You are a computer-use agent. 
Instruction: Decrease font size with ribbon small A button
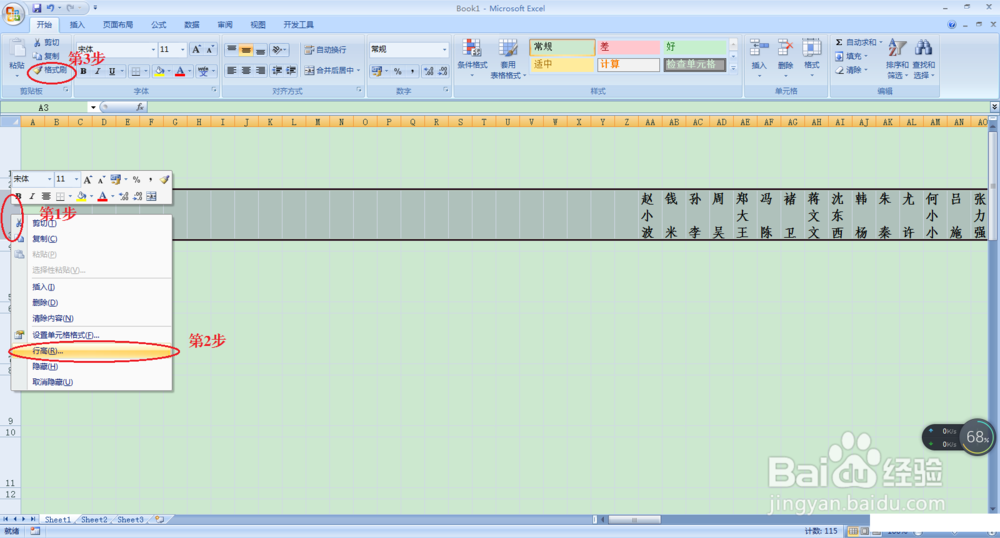coord(209,49)
